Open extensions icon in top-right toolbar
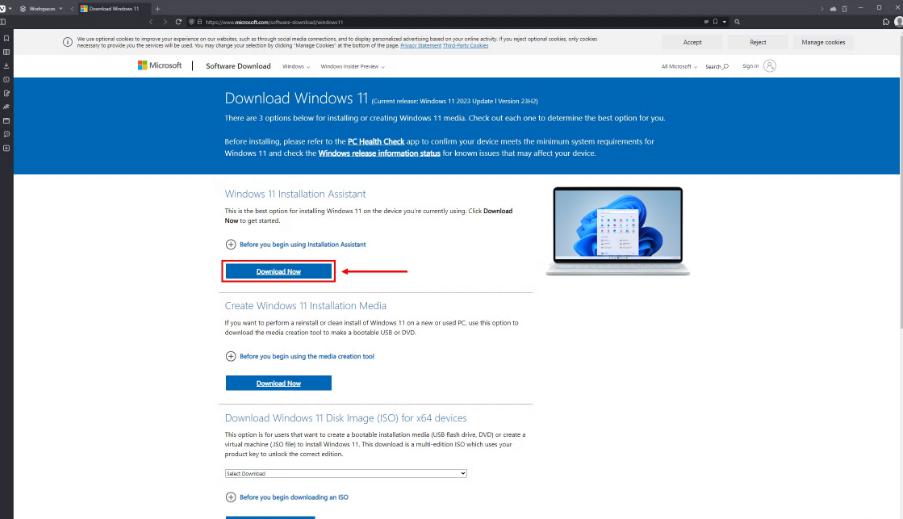Viewport: 903px width, 519px height. 886,22
